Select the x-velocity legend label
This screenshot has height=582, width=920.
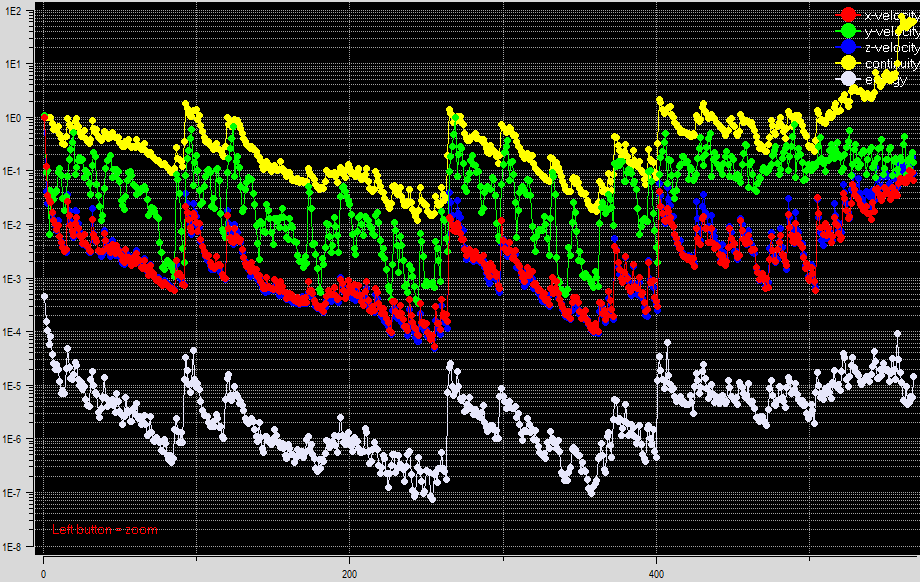(891, 15)
